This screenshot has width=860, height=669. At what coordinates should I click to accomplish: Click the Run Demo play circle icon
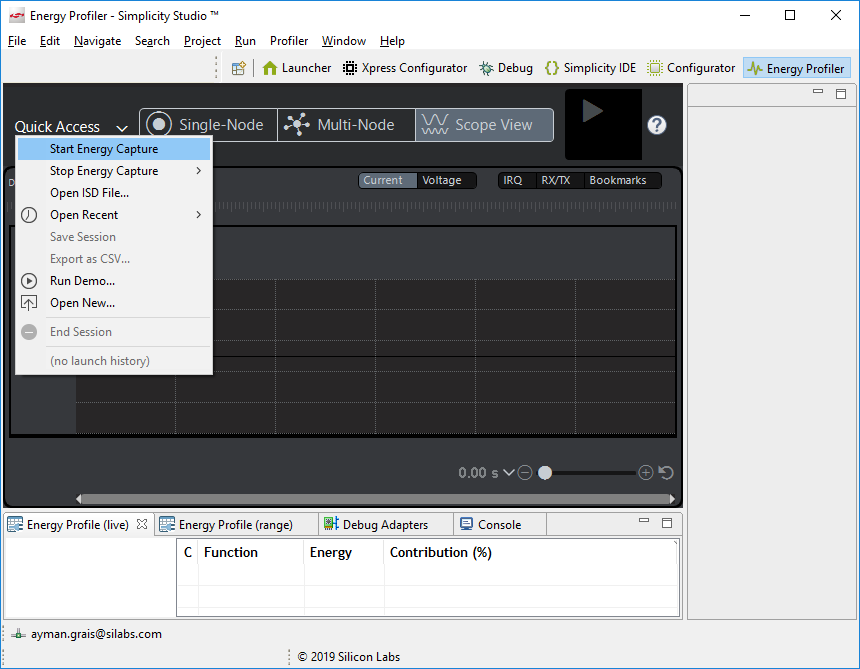pyautogui.click(x=29, y=281)
